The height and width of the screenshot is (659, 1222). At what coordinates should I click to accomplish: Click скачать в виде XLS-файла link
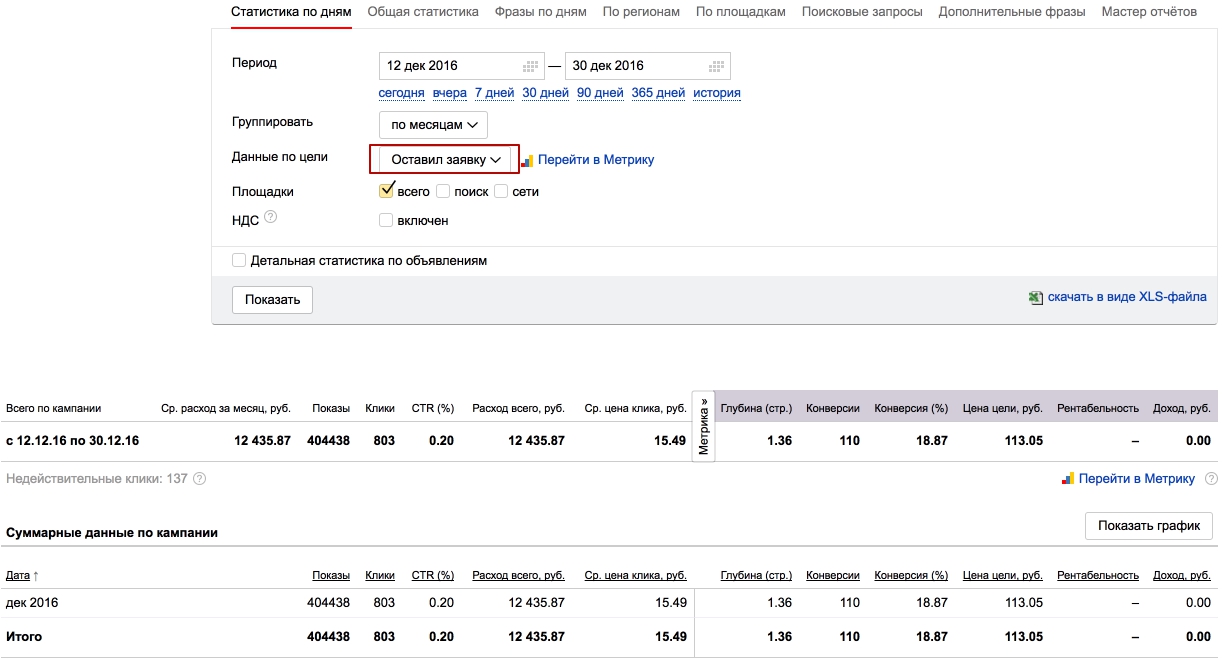click(1127, 297)
